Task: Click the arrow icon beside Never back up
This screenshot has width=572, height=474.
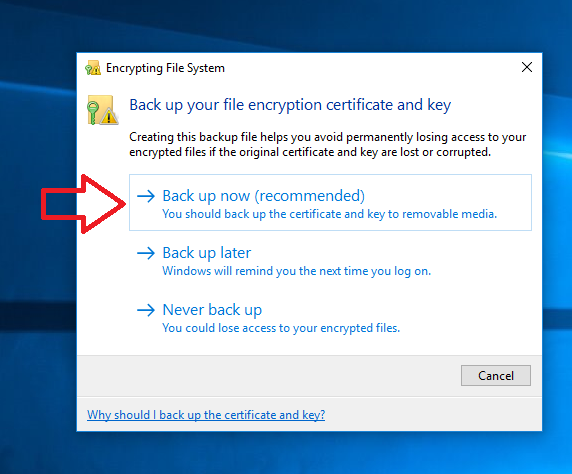Action: [x=146, y=310]
